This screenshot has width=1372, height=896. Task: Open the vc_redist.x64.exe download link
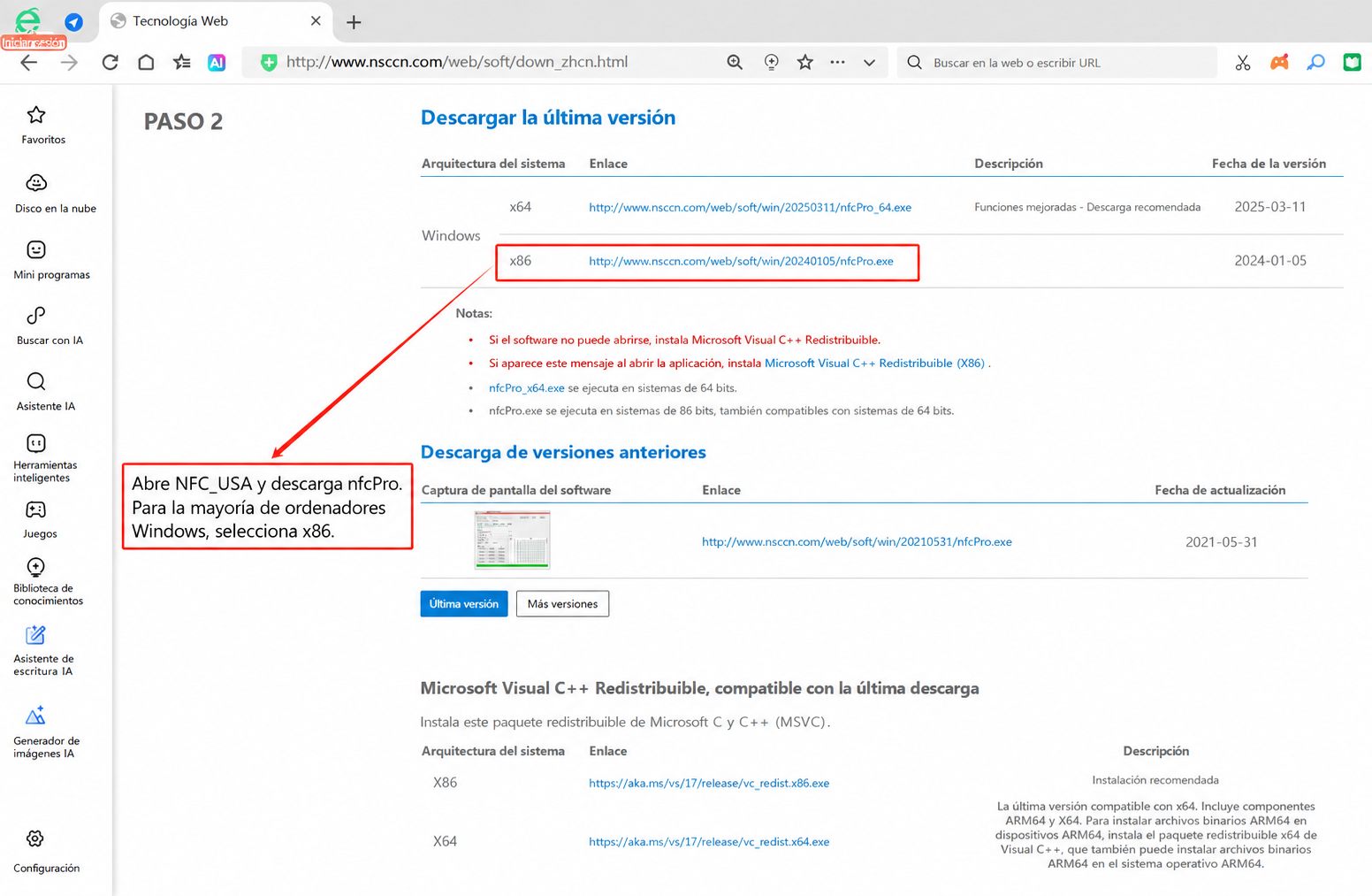(709, 842)
